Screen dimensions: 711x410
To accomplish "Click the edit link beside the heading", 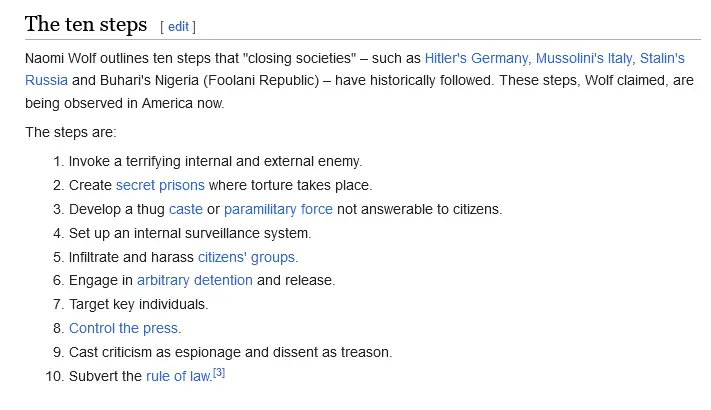I will (178, 26).
